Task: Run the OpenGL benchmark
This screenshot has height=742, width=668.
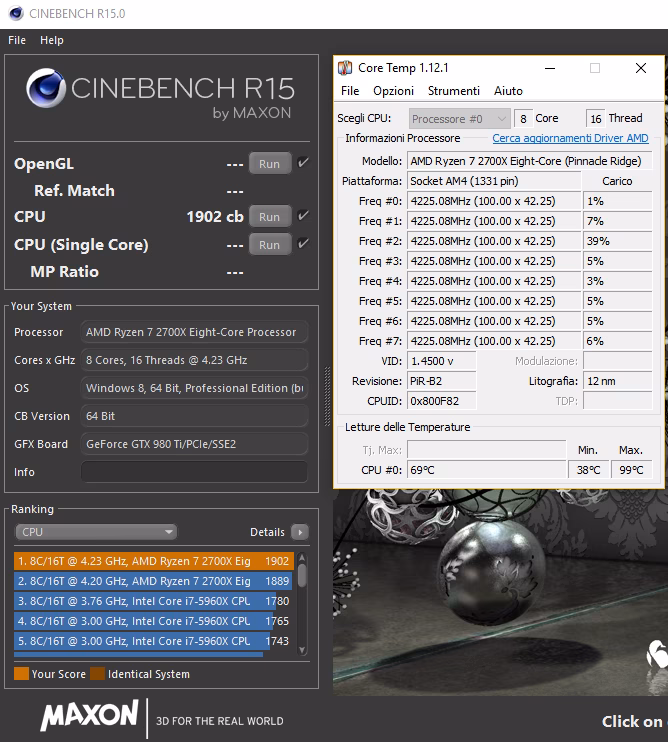Action: point(270,164)
